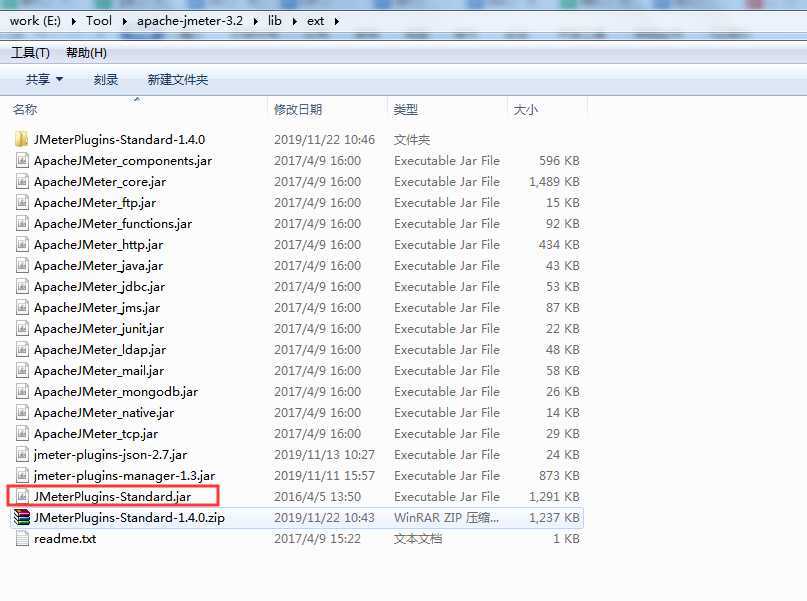Click the date 2019/11/11 15:57

point(324,475)
